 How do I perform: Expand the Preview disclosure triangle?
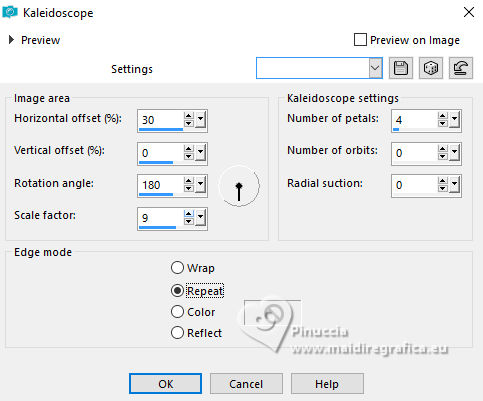(11, 40)
